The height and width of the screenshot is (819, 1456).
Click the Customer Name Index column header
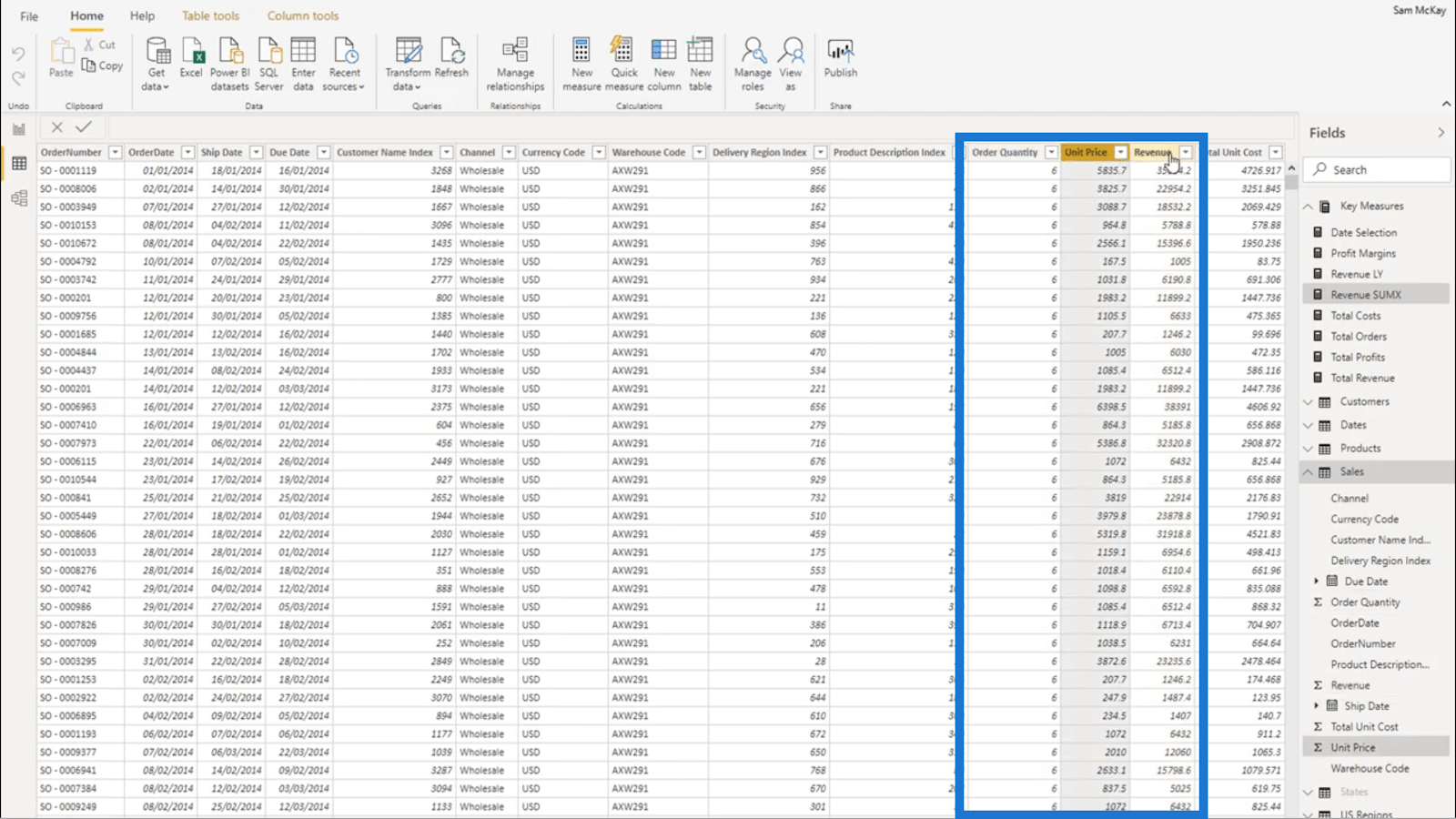384,152
